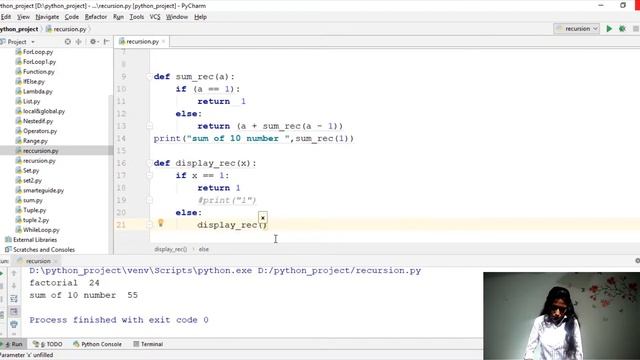Open the Help menu
This screenshot has height=360, width=640.
tap(200, 17)
